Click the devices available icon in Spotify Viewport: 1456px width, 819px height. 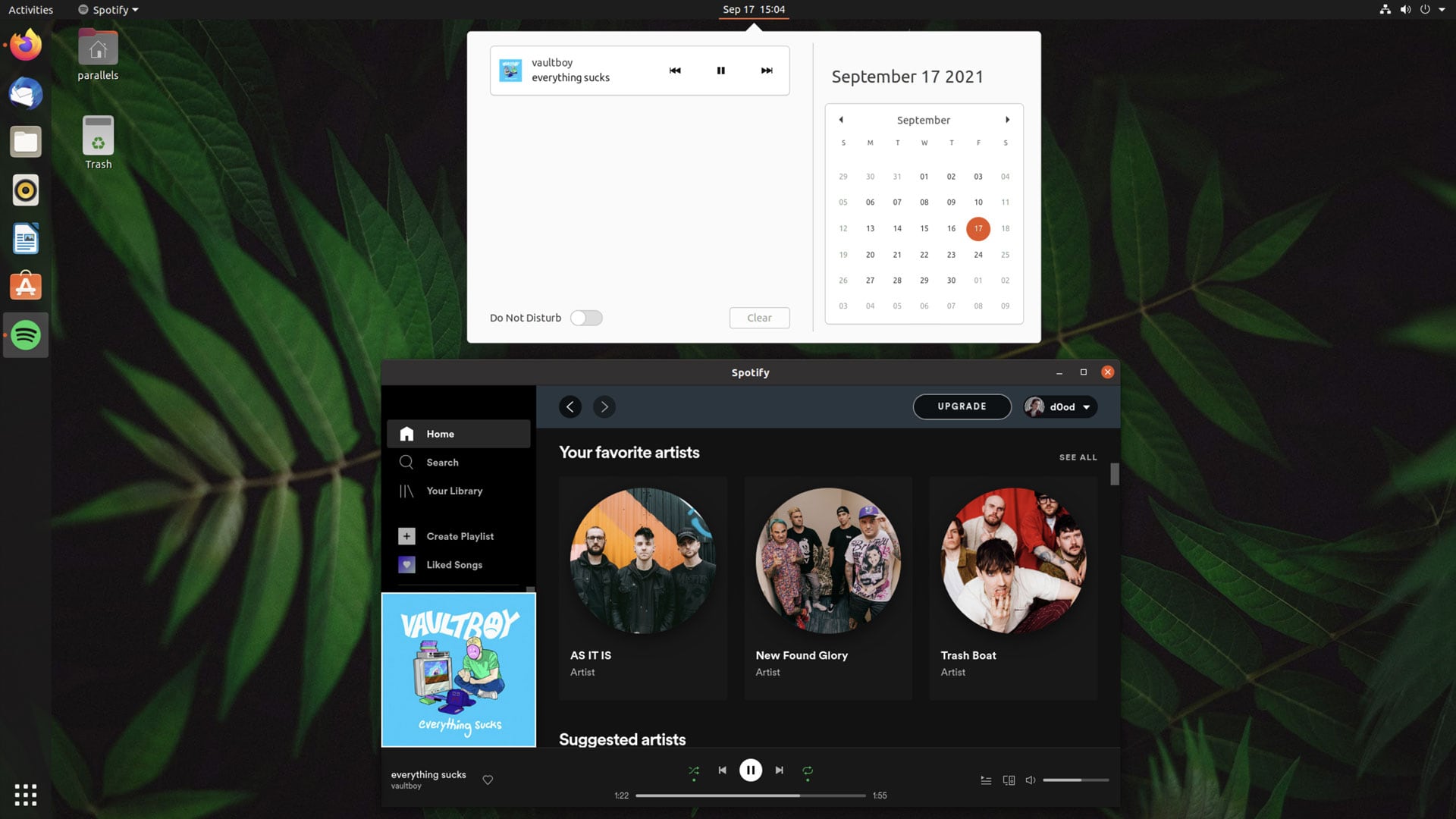coord(1008,780)
